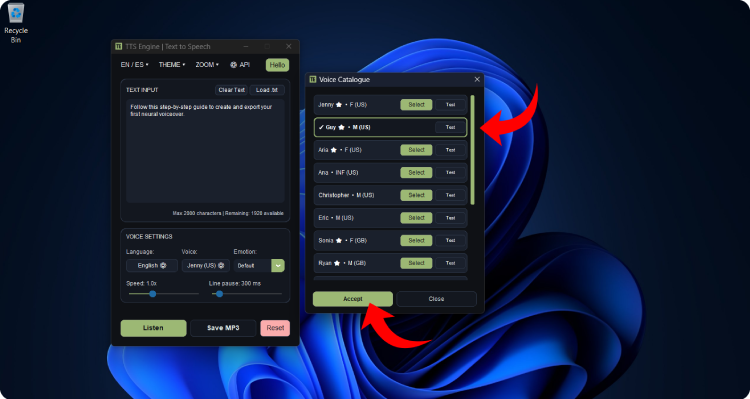Open the API settings with gear icon
The width and height of the screenshot is (750, 399).
pos(240,65)
